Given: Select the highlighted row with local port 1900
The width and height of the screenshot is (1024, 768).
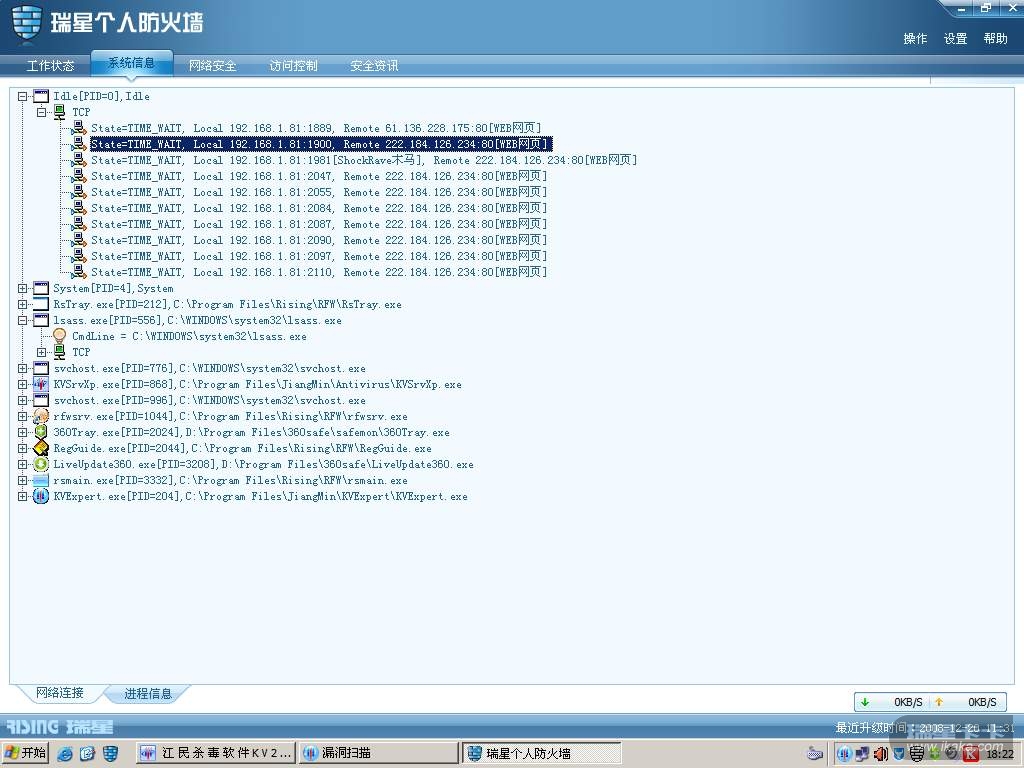Looking at the screenshot, I should pos(321,144).
